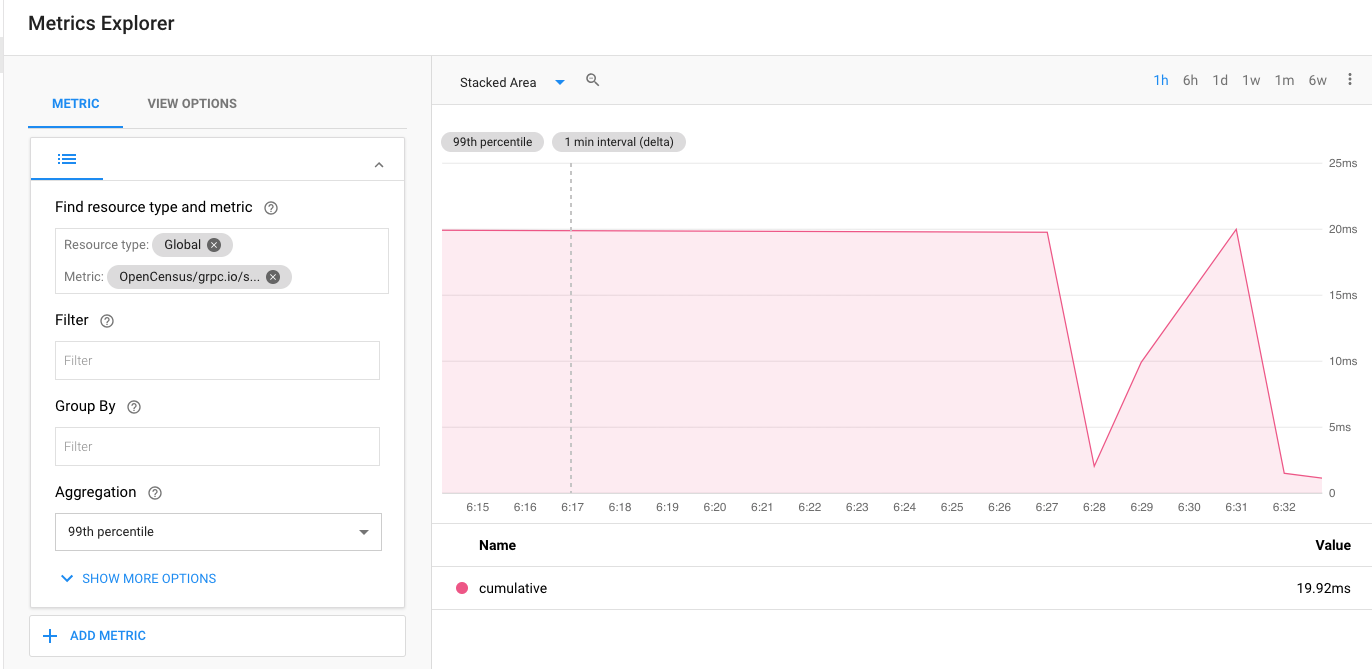Select the list view icon tab
Screen dimensions: 1372x669
(67, 159)
